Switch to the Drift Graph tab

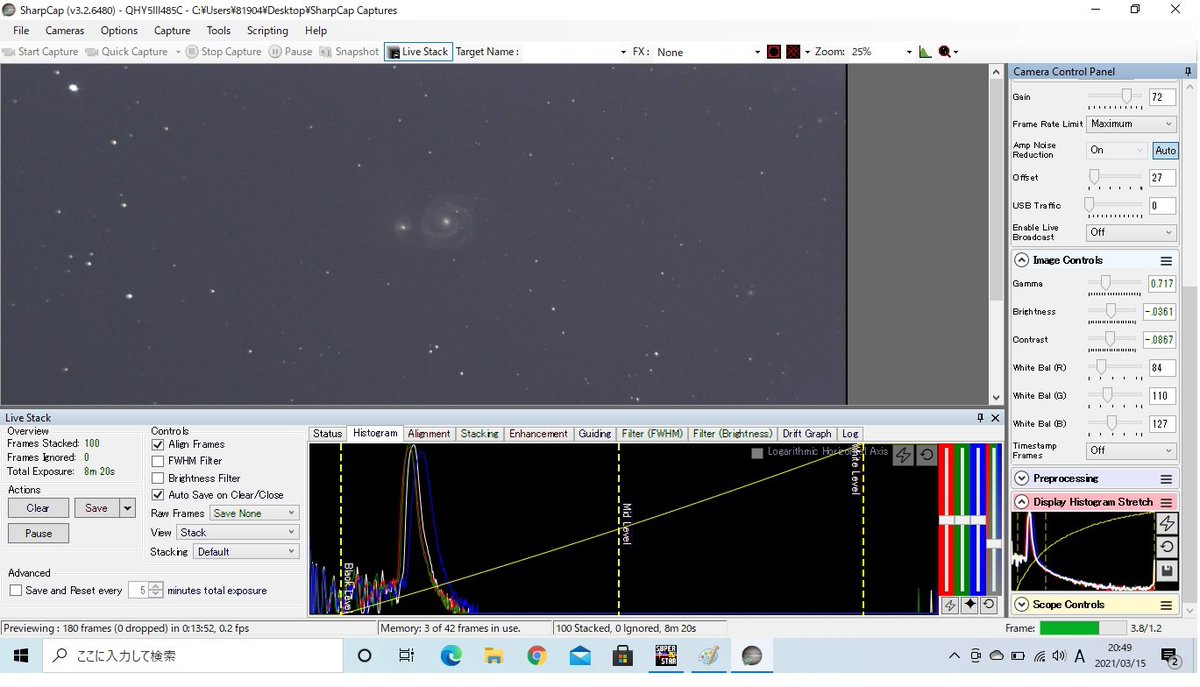[807, 434]
